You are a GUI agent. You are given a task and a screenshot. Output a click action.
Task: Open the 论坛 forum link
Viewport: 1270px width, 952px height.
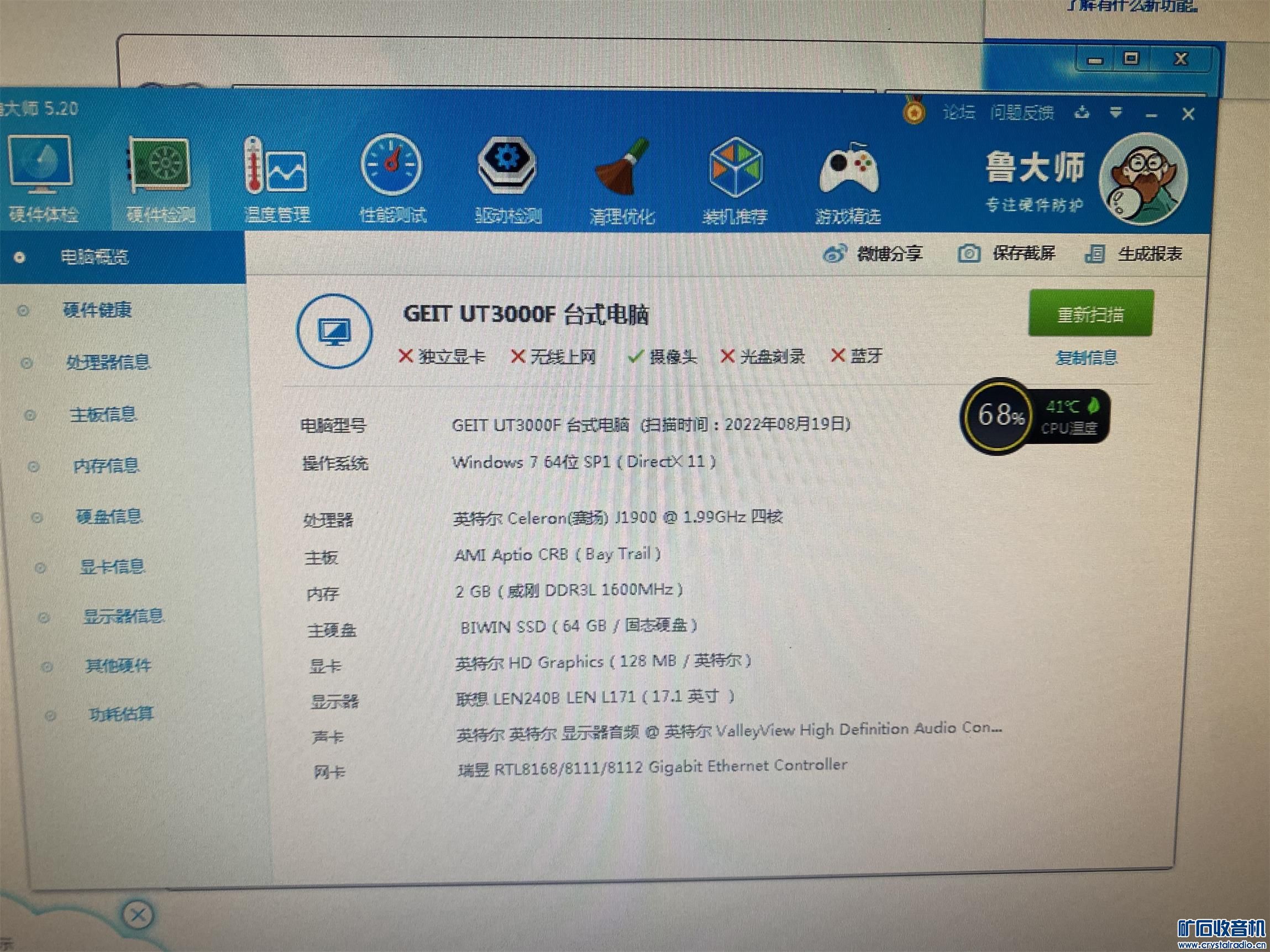958,112
